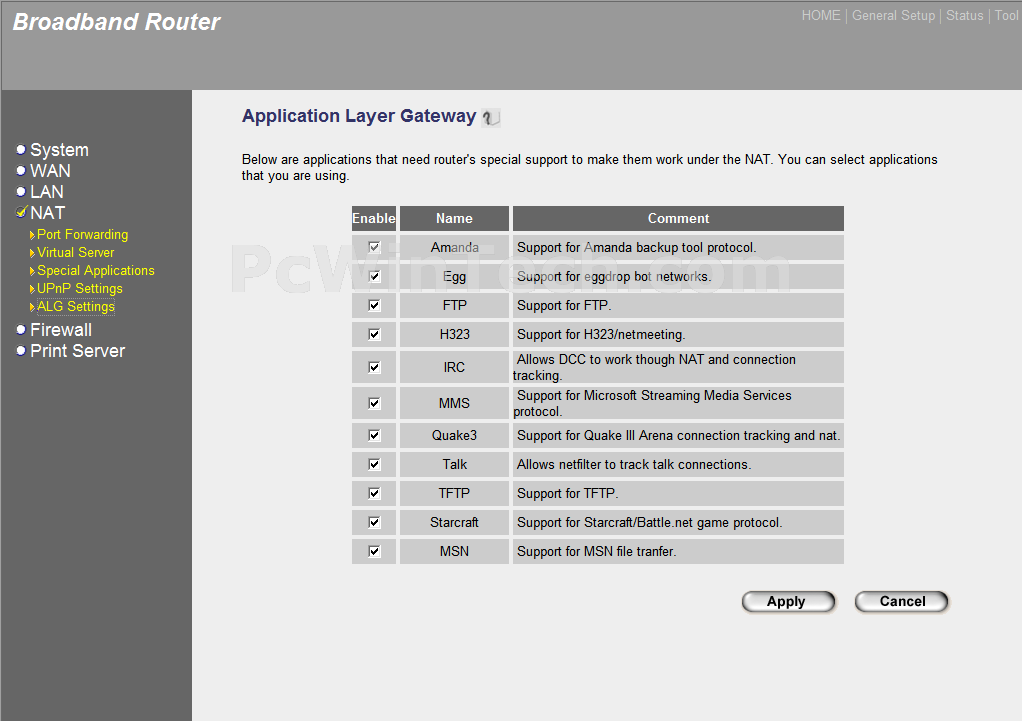Screen dimensions: 1022x721
Task: Toggle the IRC enable checkbox
Action: [x=374, y=367]
